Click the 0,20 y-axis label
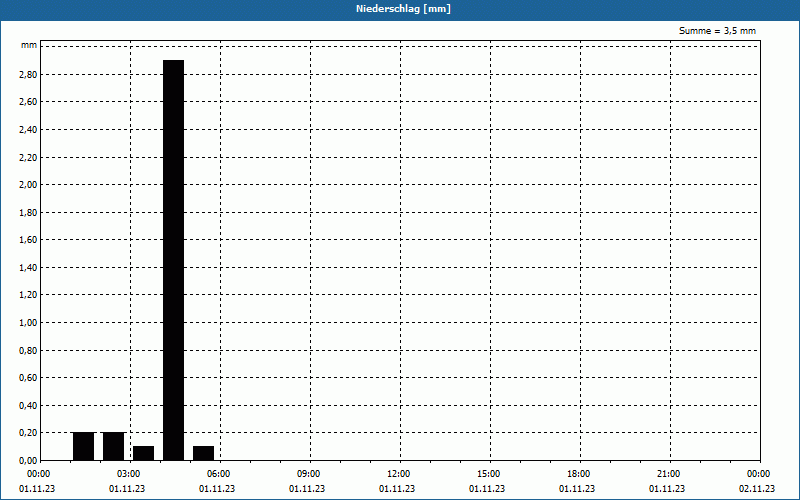Viewport: 800px width, 500px height. click(28, 433)
